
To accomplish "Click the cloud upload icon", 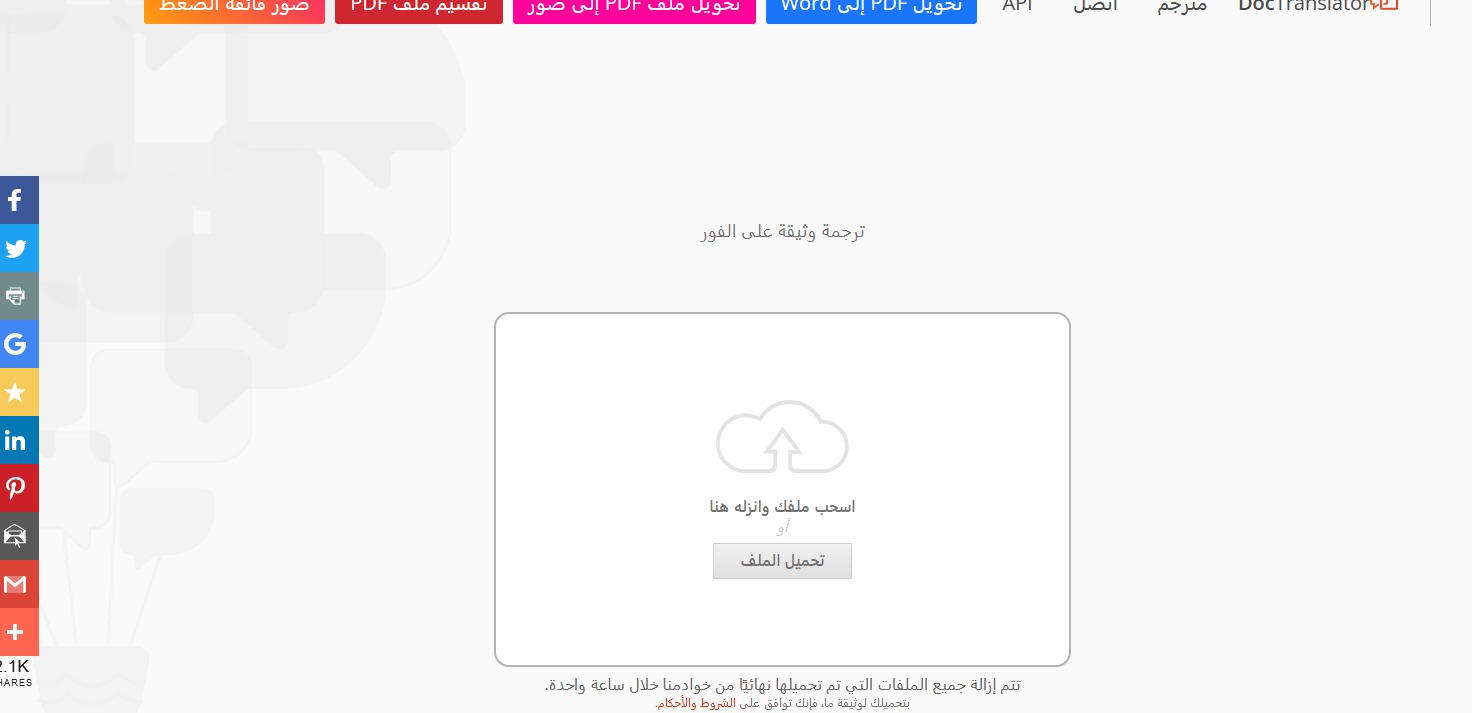I will (782, 437).
